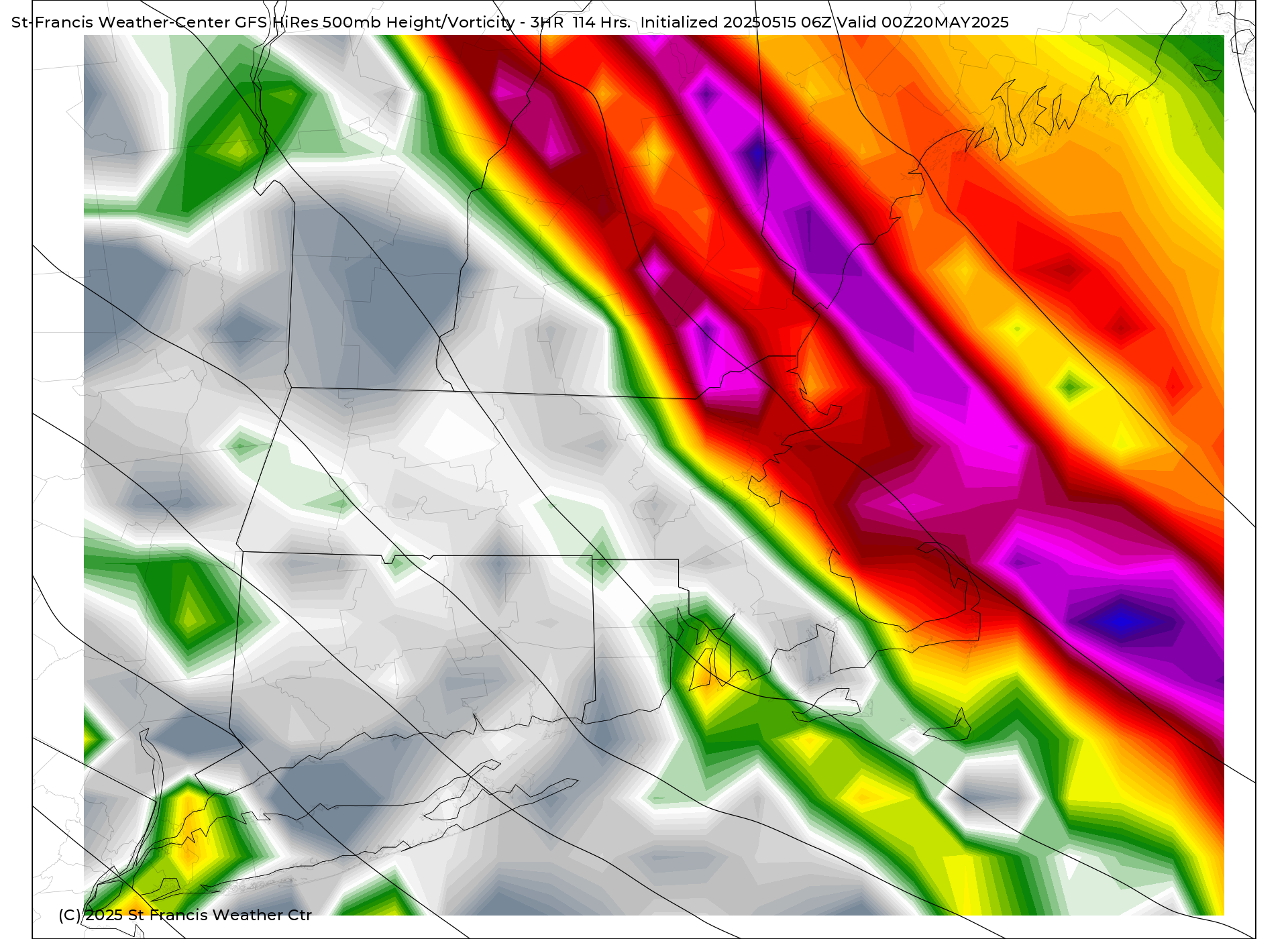
Task: Click the '(C) 2025 St Francis Weather Ctr' copyright text
Action: click(x=185, y=915)
